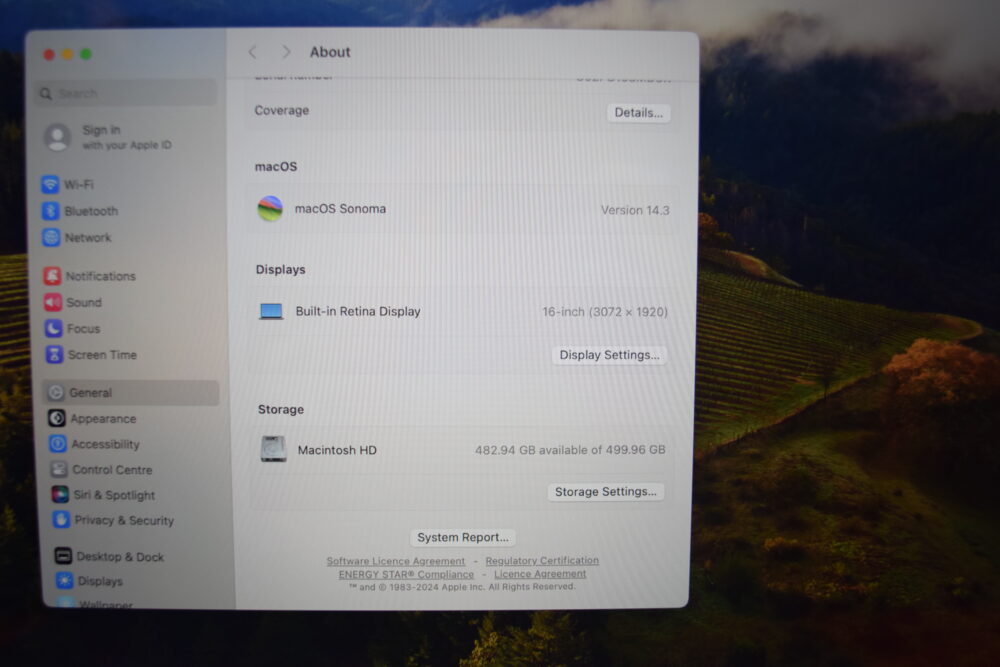Open Focus settings label
The height and width of the screenshot is (667, 1000).
coord(84,328)
